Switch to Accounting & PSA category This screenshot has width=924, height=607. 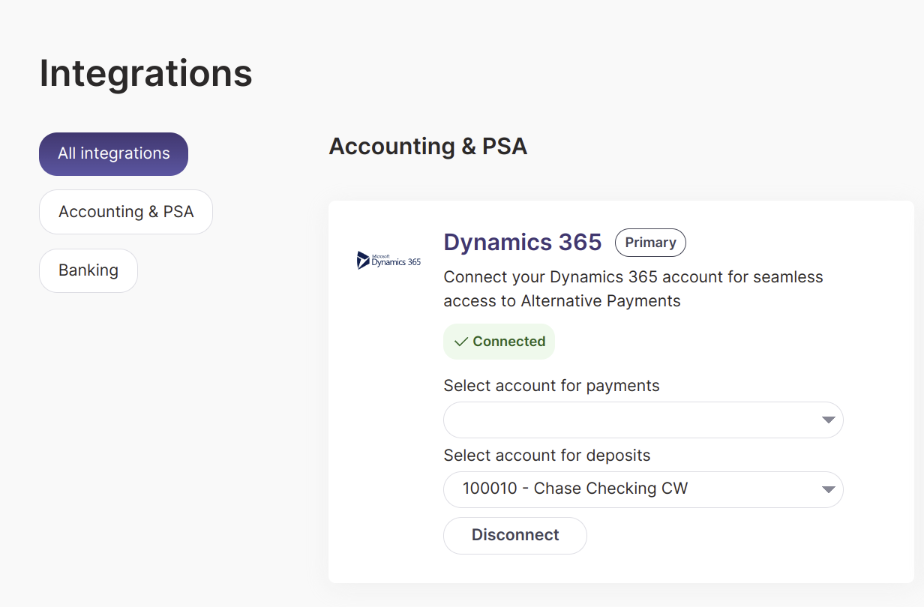tap(126, 212)
